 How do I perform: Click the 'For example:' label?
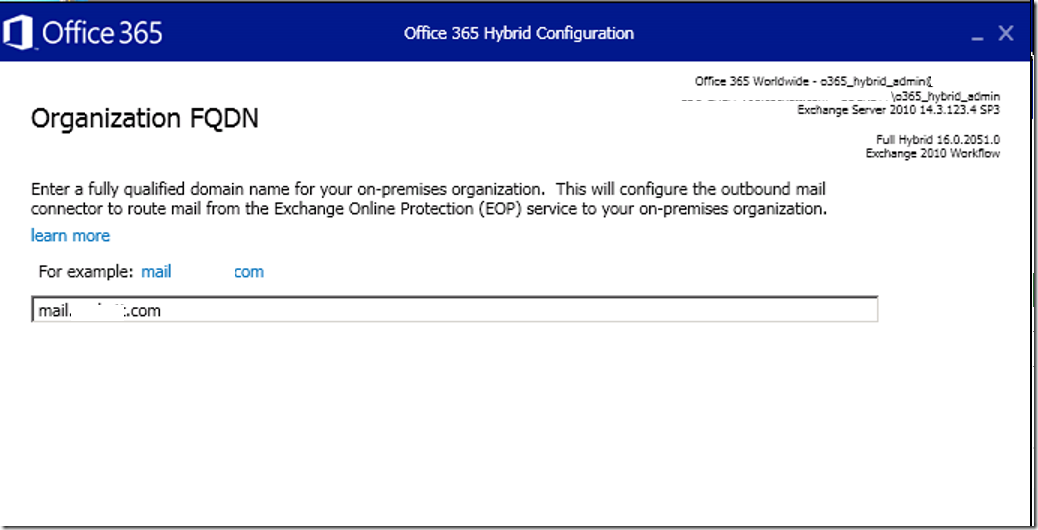point(86,271)
